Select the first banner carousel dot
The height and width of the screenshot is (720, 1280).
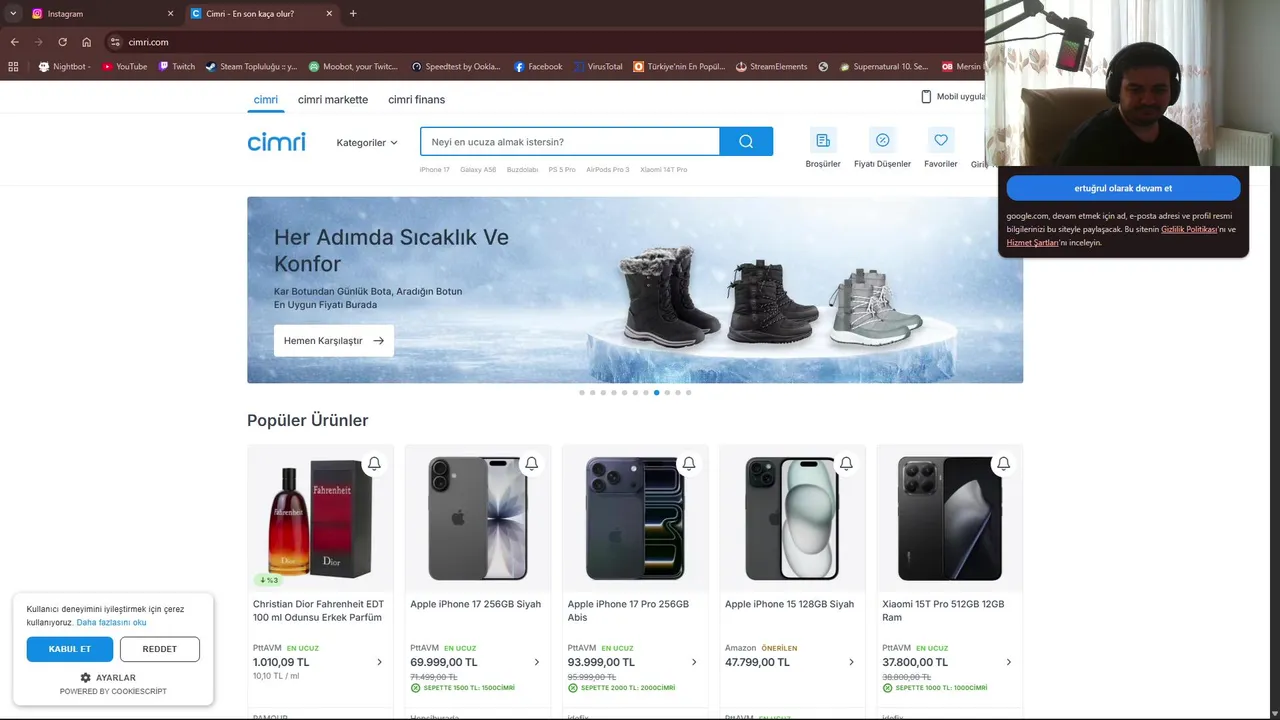(x=582, y=393)
